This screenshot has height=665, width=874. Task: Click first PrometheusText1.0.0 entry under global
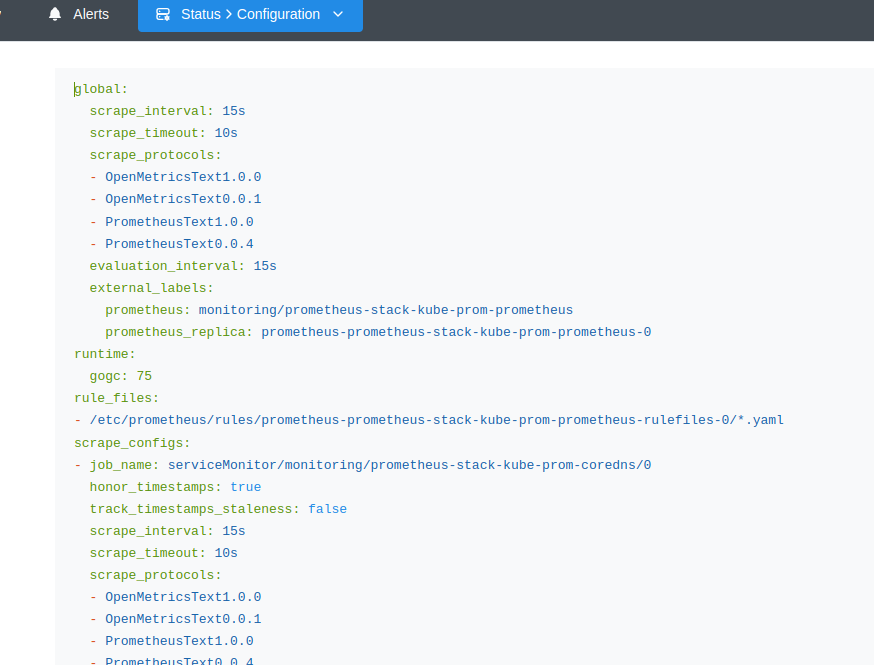[x=179, y=222]
